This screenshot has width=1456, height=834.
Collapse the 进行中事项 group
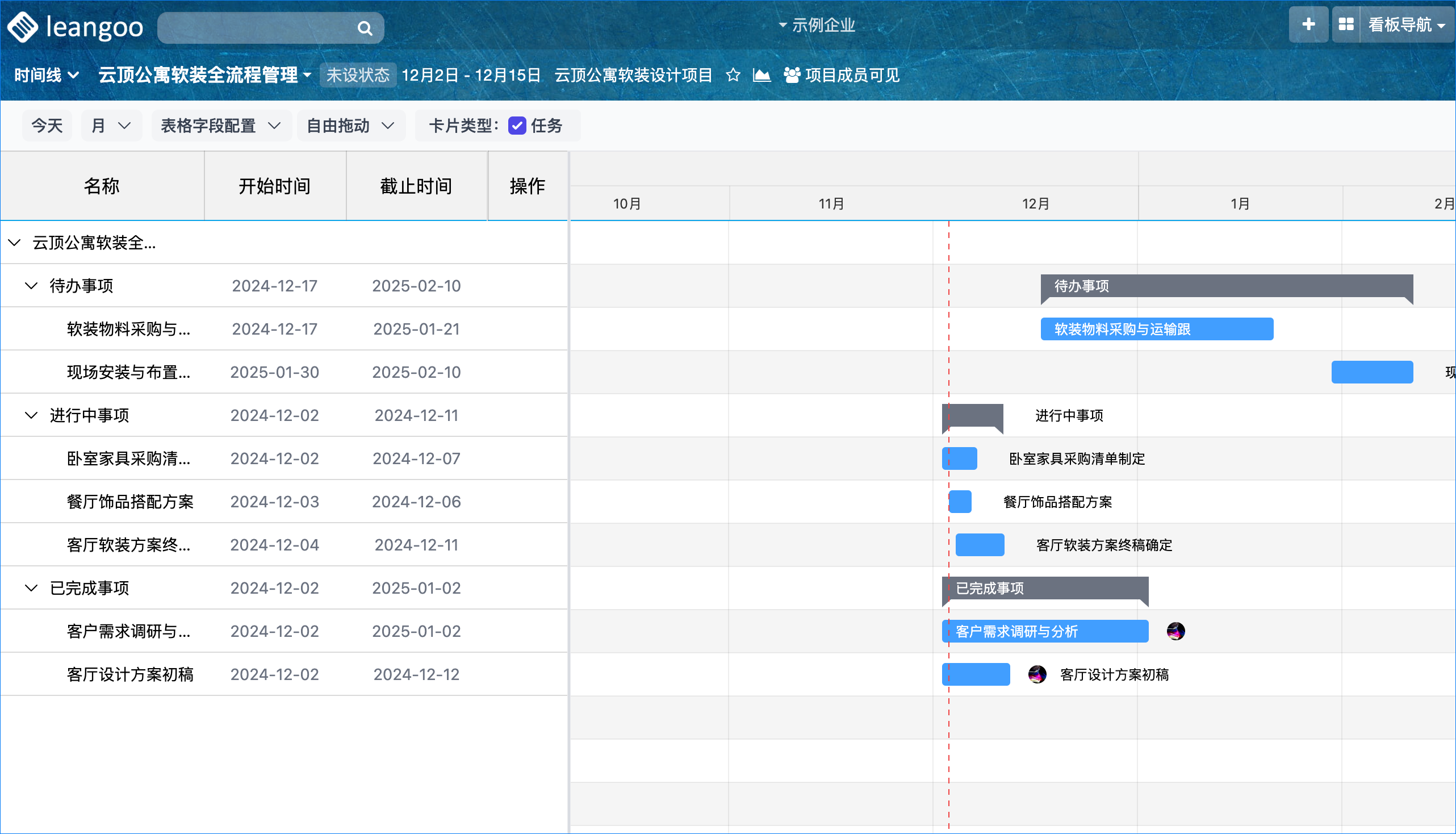coord(31,415)
